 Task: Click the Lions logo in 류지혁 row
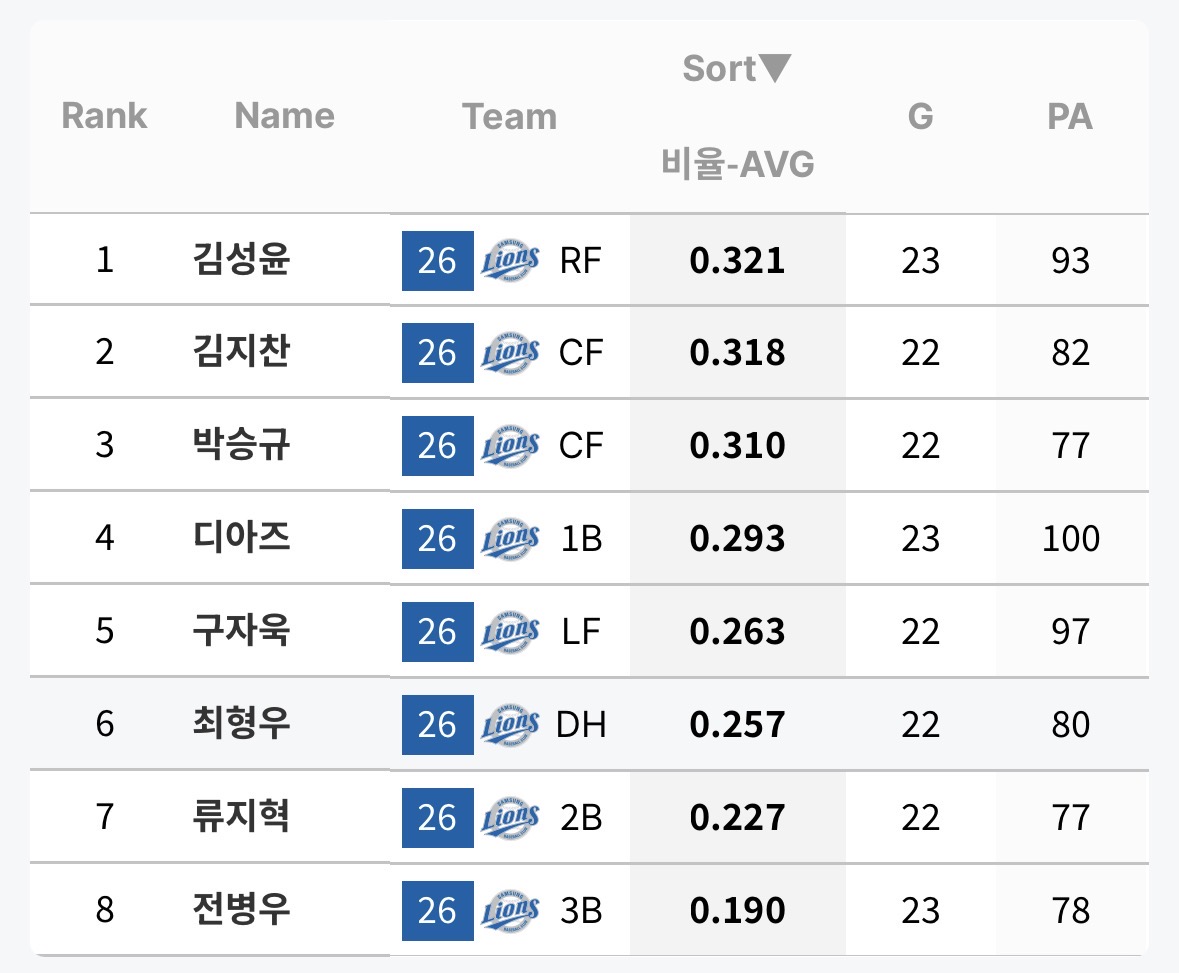511,817
